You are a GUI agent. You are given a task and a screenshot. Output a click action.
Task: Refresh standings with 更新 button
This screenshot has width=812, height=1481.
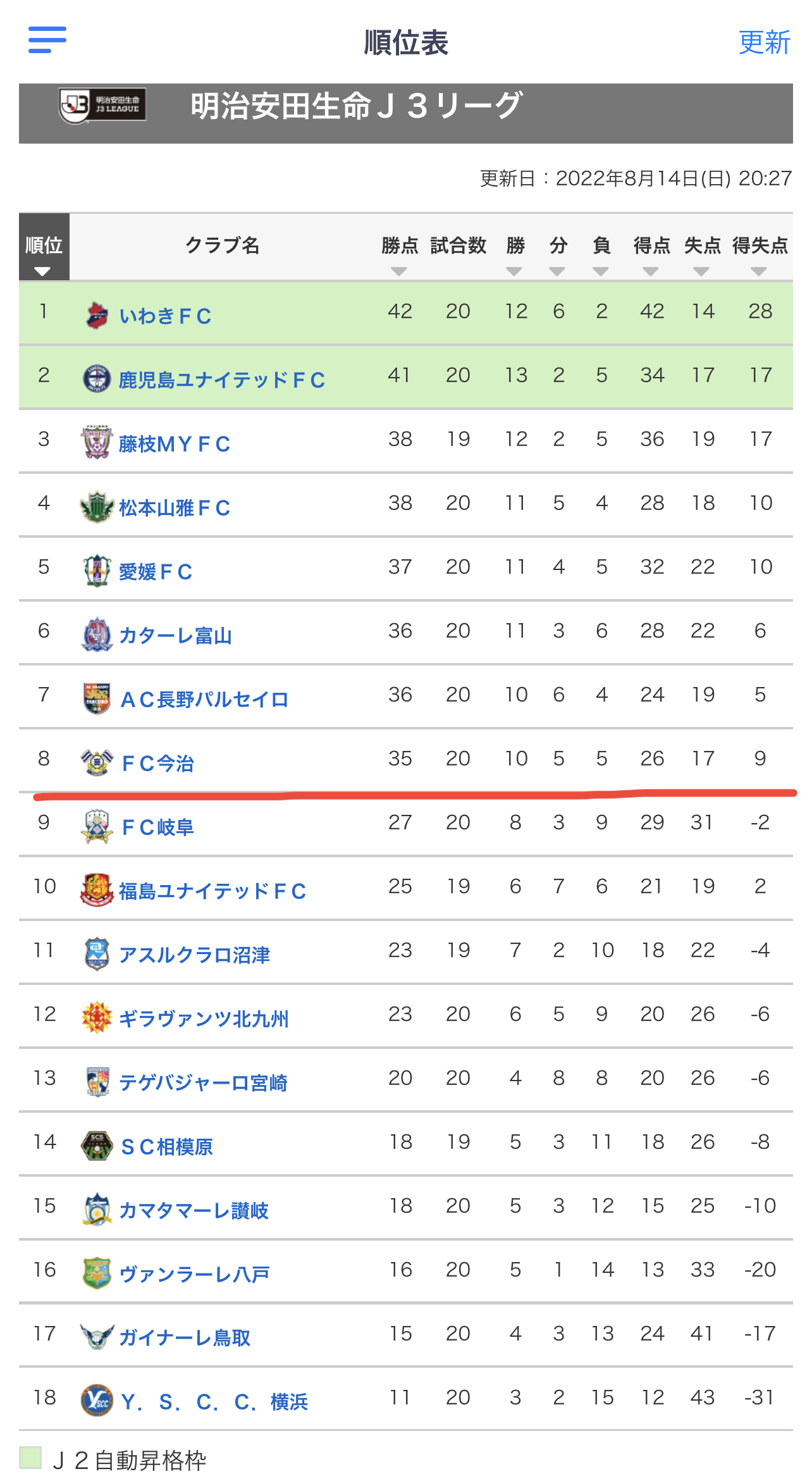pos(765,42)
